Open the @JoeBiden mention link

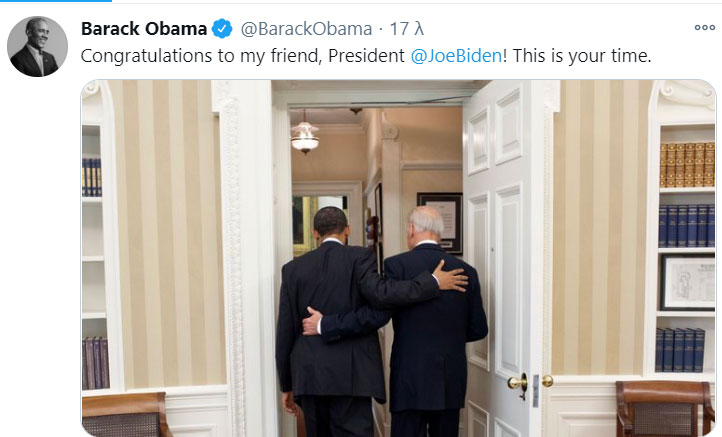[x=456, y=56]
